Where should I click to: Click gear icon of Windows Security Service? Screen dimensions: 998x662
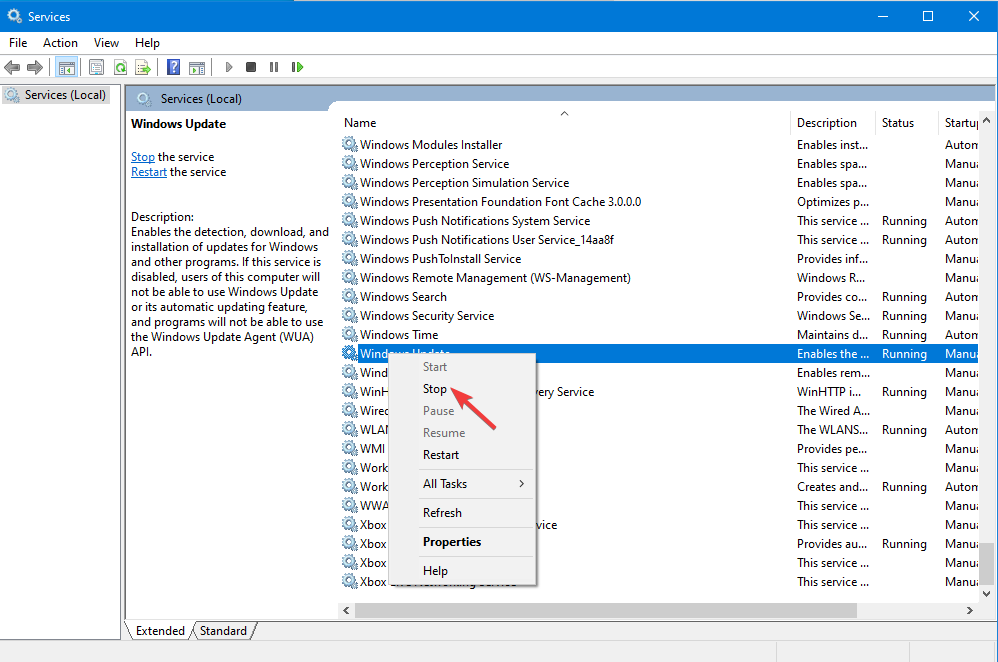(x=349, y=316)
